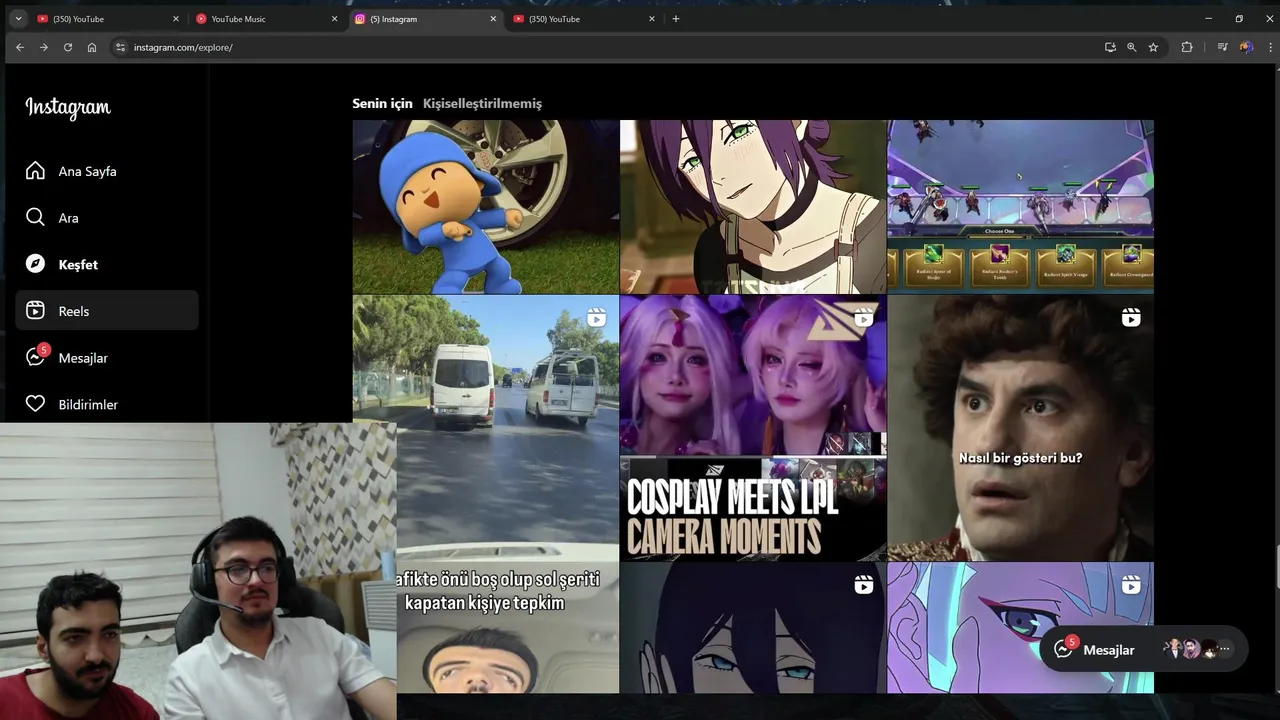1280x720 pixels.
Task: Open Chrome three-dot menu
Action: pyautogui.click(x=1270, y=47)
